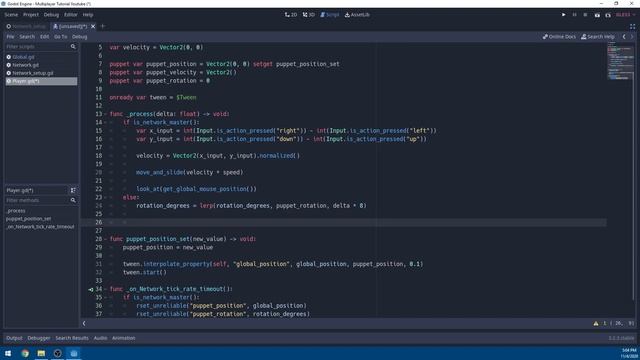
Task: Go to previous edited document arrow
Action: 624,37
